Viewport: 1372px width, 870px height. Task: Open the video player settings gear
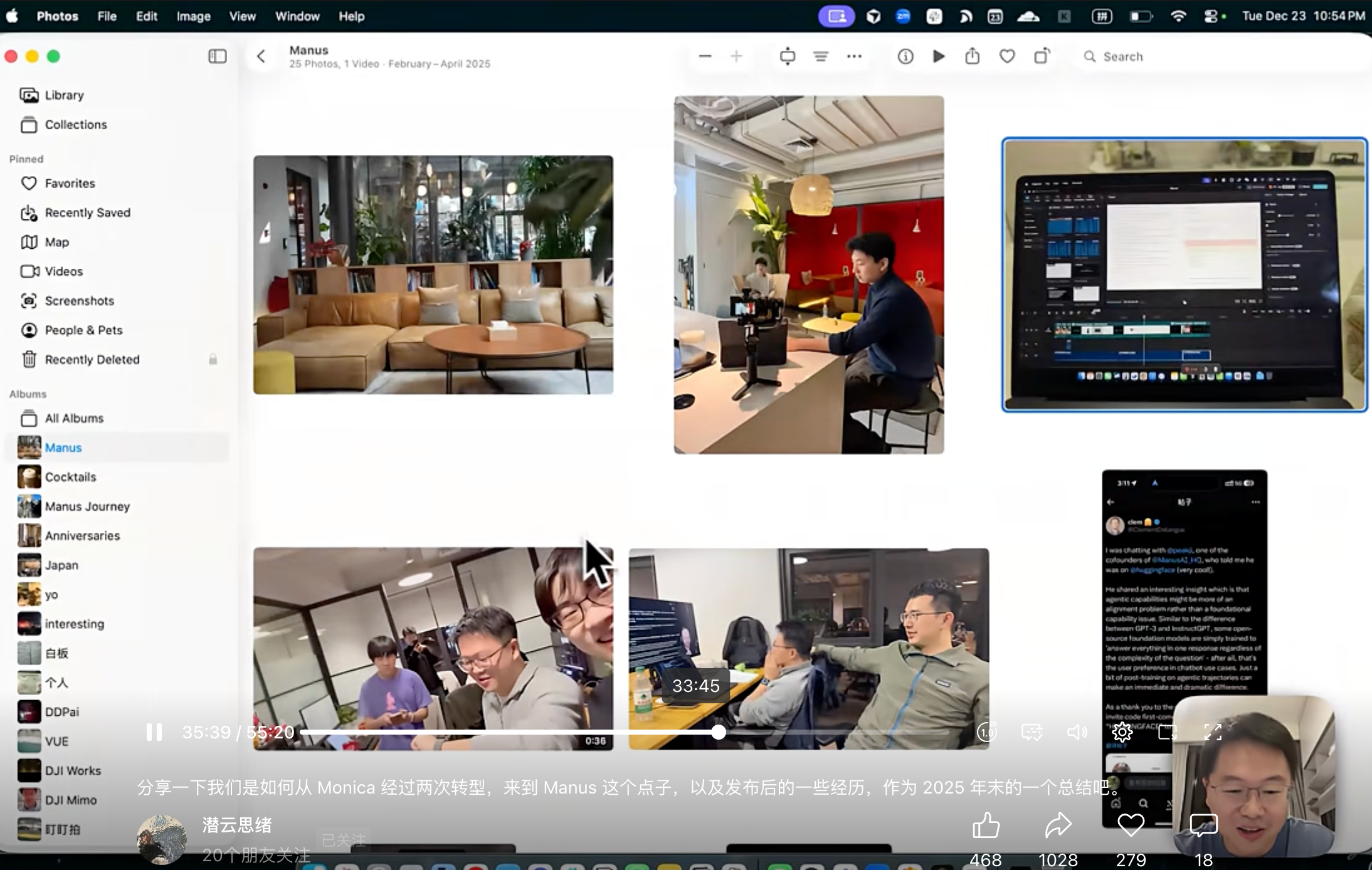[x=1122, y=732]
